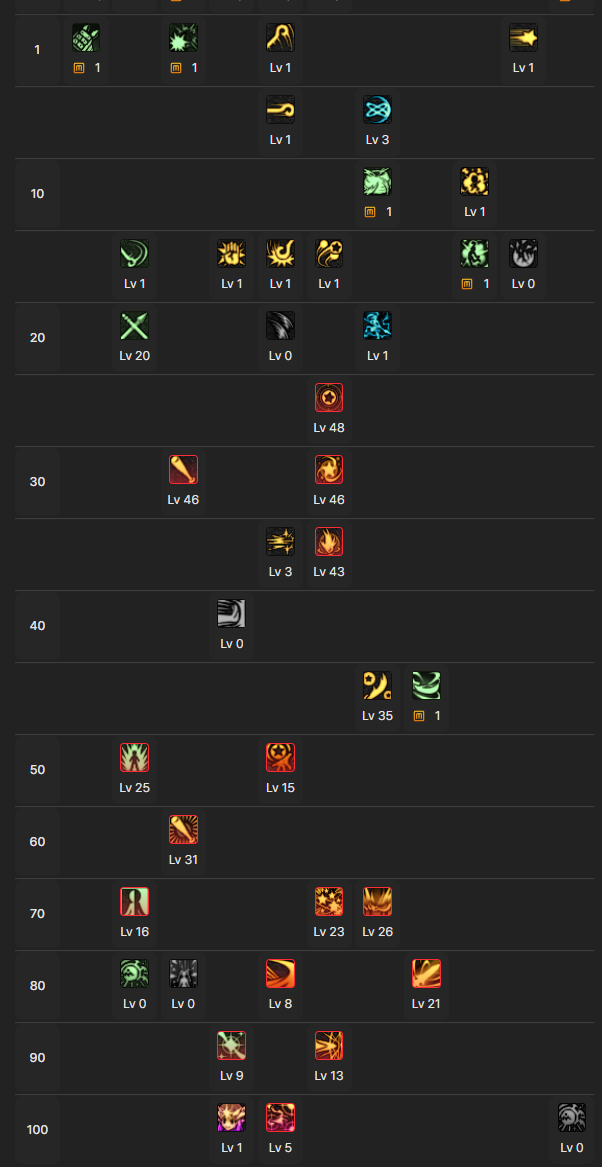This screenshot has width=602, height=1167.
Task: Click the orange slash skill at Lv 8
Action: pyautogui.click(x=280, y=974)
